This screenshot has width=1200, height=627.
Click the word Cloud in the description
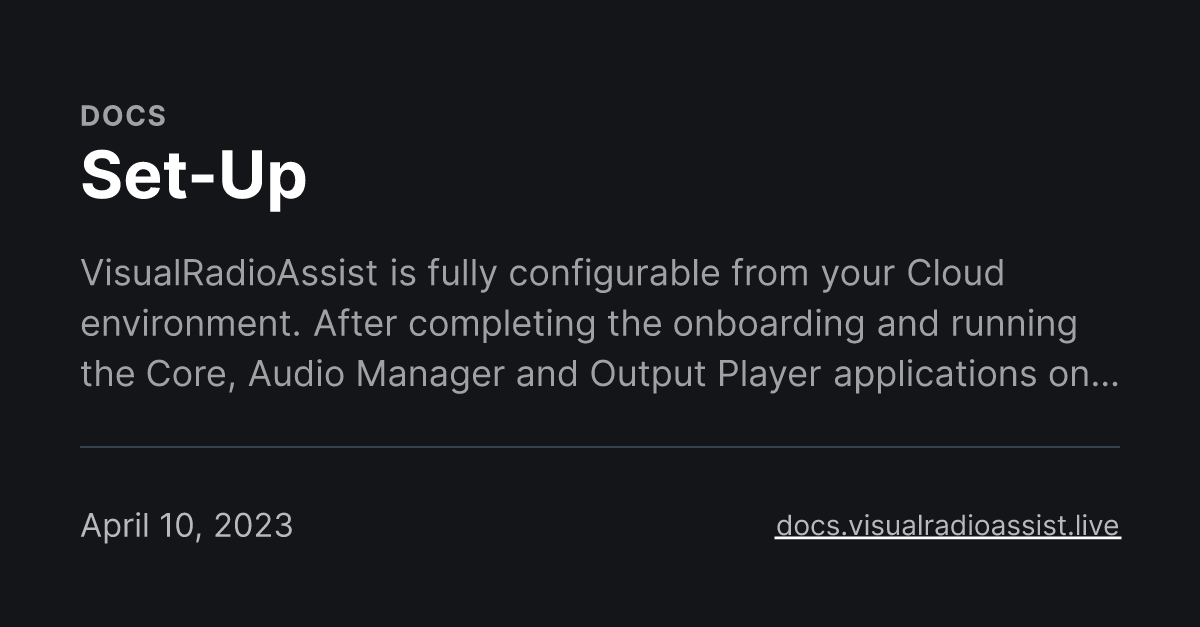pyautogui.click(x=955, y=273)
